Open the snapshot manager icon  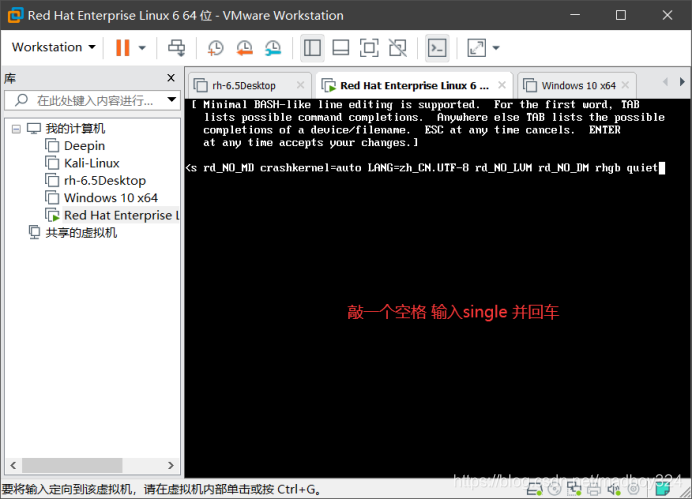pos(273,48)
